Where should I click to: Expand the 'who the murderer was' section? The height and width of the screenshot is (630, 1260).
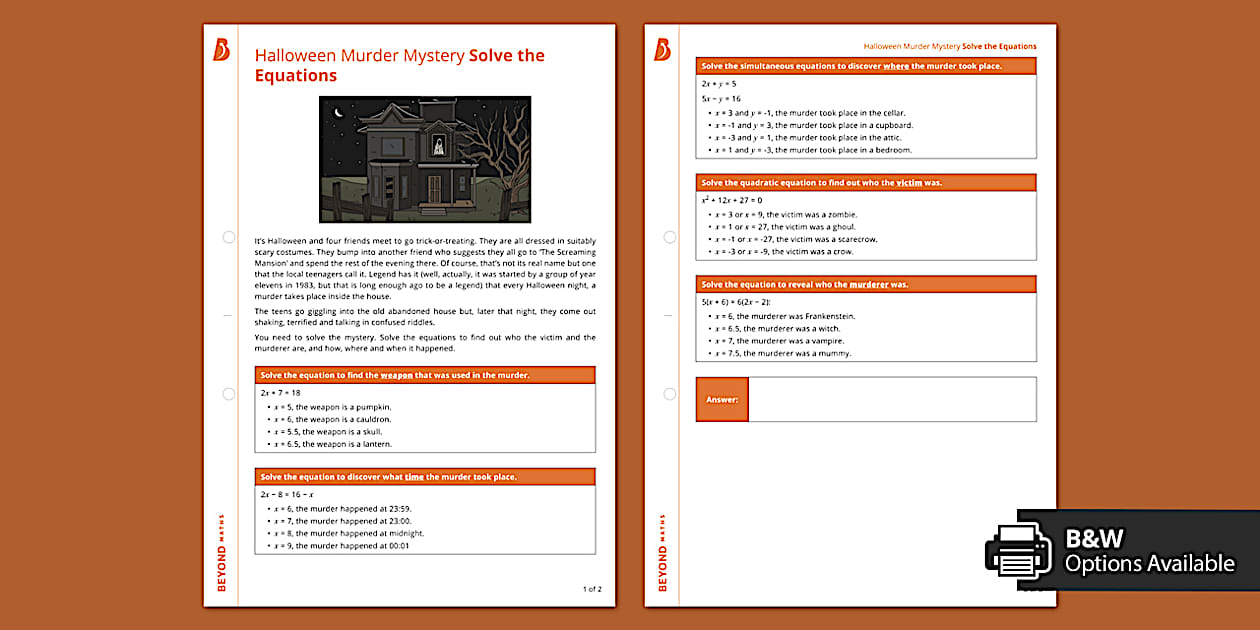tap(866, 283)
